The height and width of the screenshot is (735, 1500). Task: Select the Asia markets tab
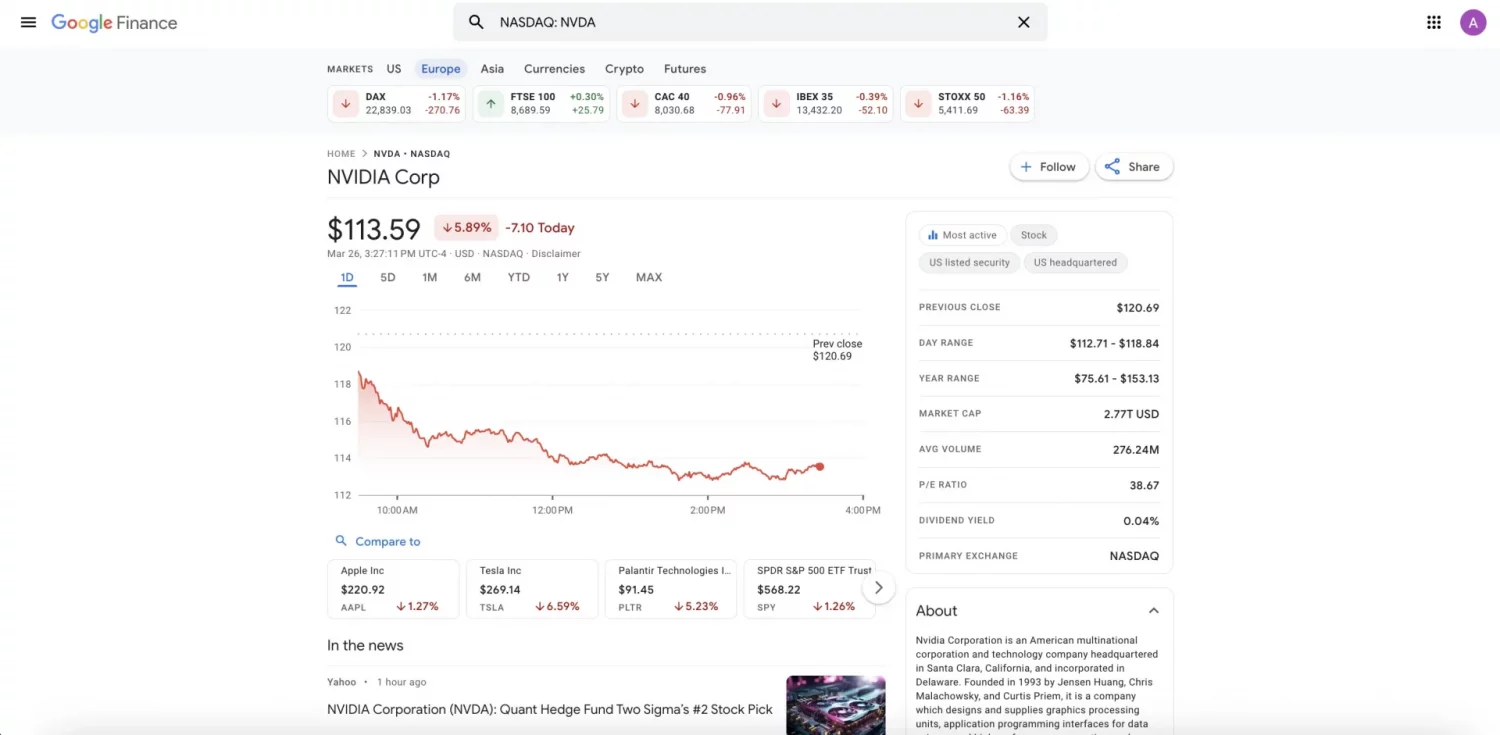click(x=492, y=69)
